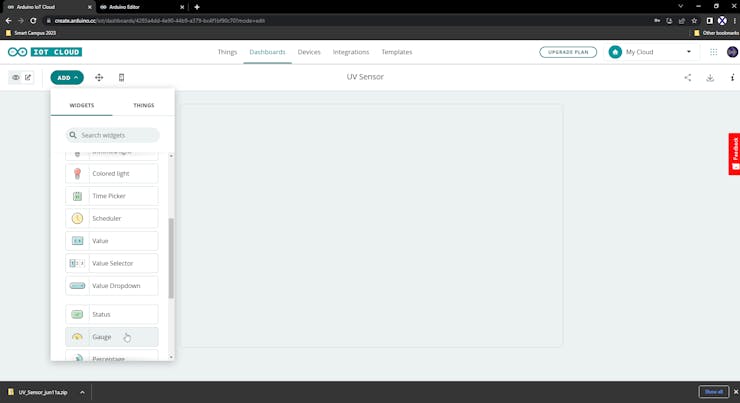Click widget list scrollbar thumb
The height and width of the screenshot is (403, 740).
pos(171,258)
